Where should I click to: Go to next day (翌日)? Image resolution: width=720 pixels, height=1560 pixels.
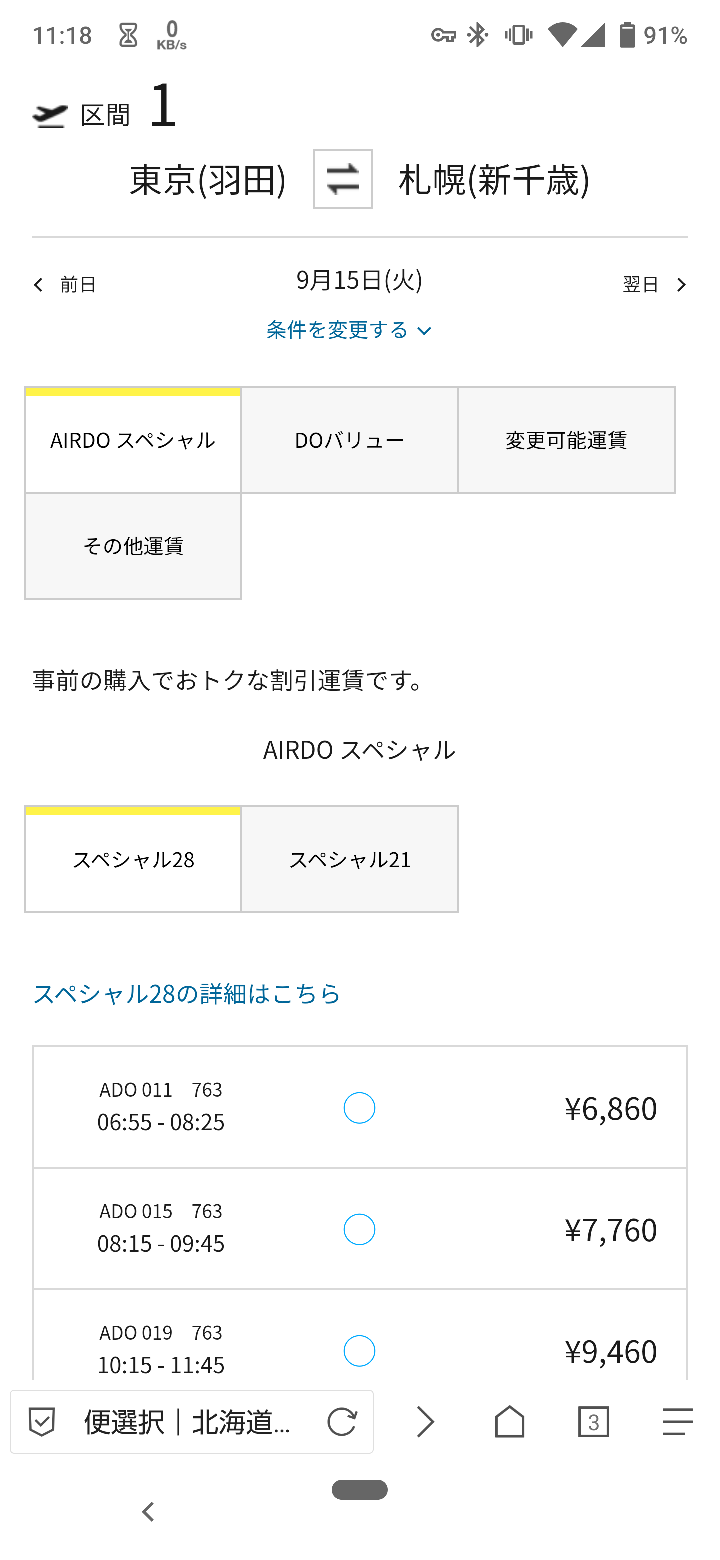[655, 285]
